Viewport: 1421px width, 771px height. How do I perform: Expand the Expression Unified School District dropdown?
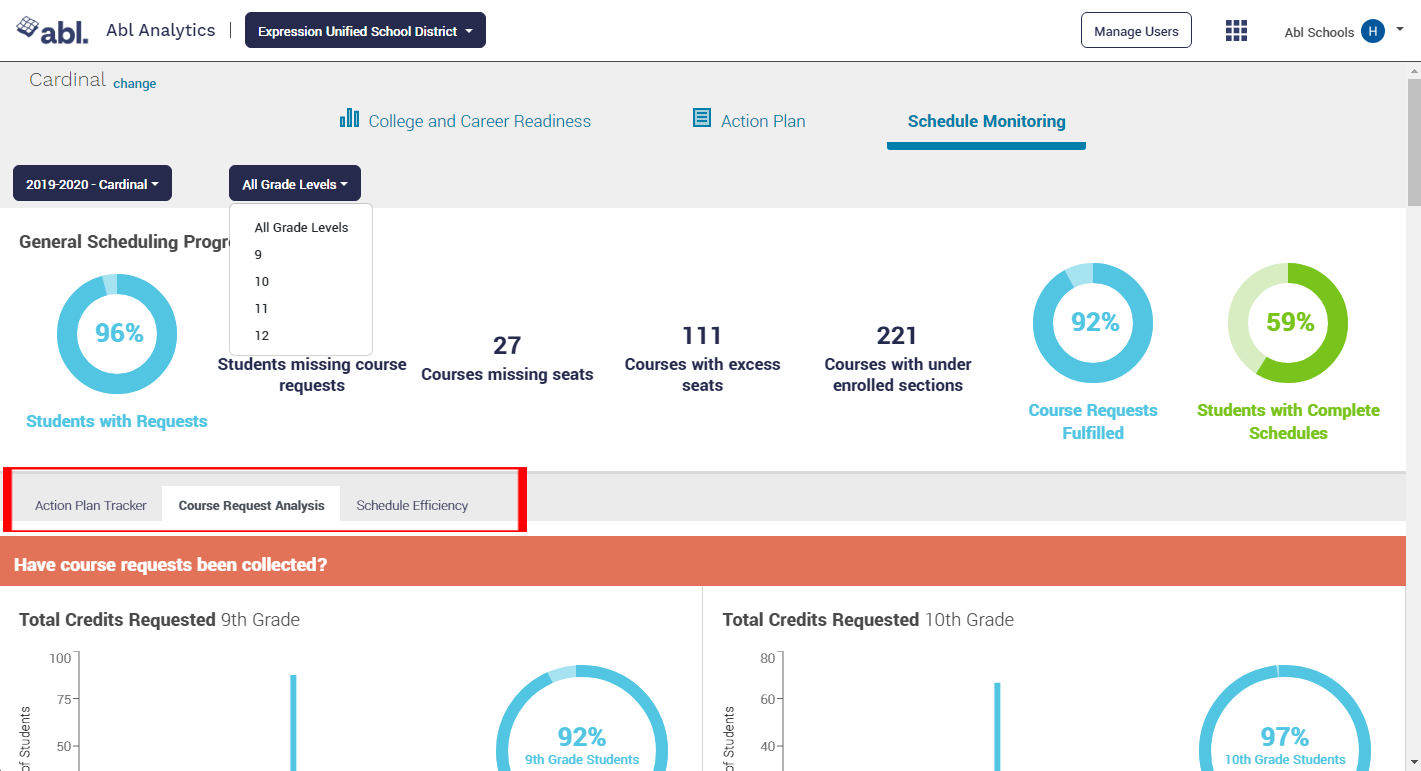click(x=365, y=31)
